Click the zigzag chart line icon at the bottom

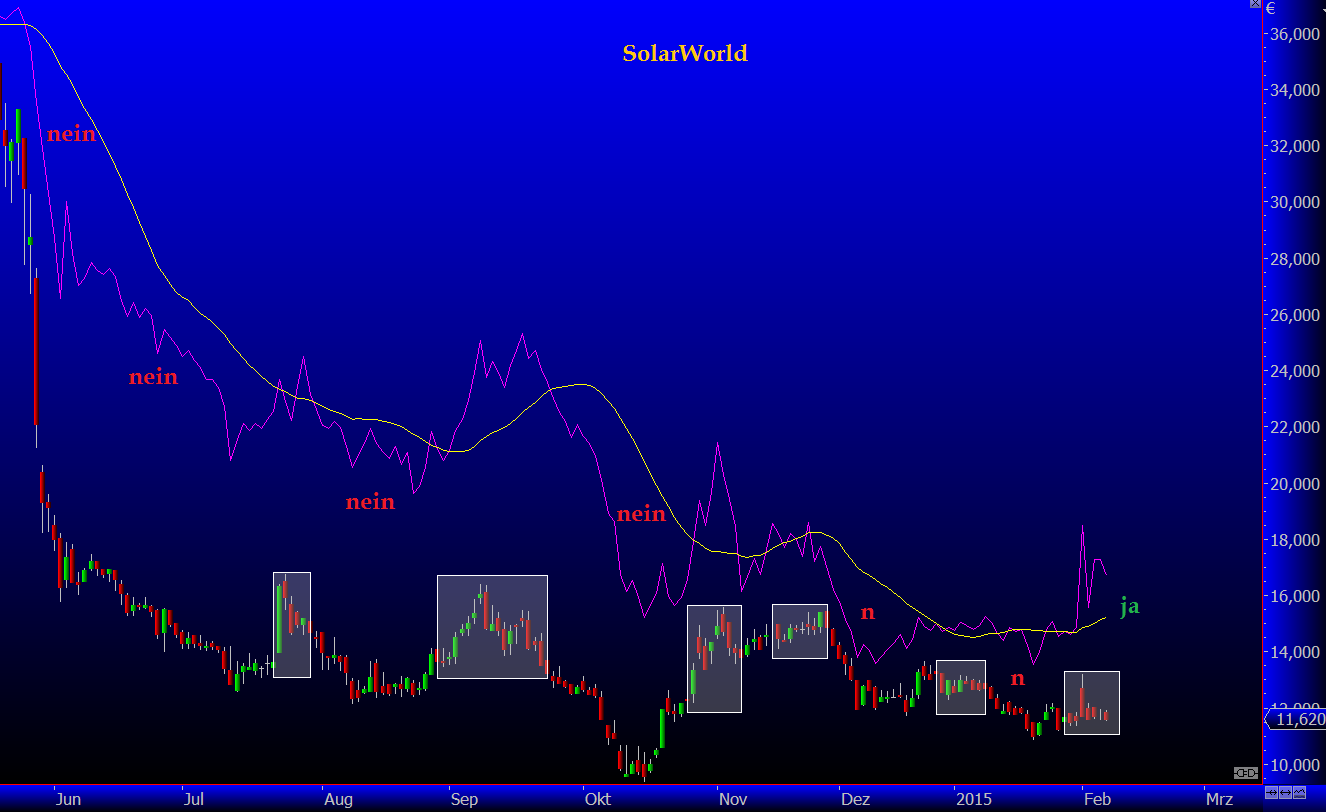tap(1299, 792)
